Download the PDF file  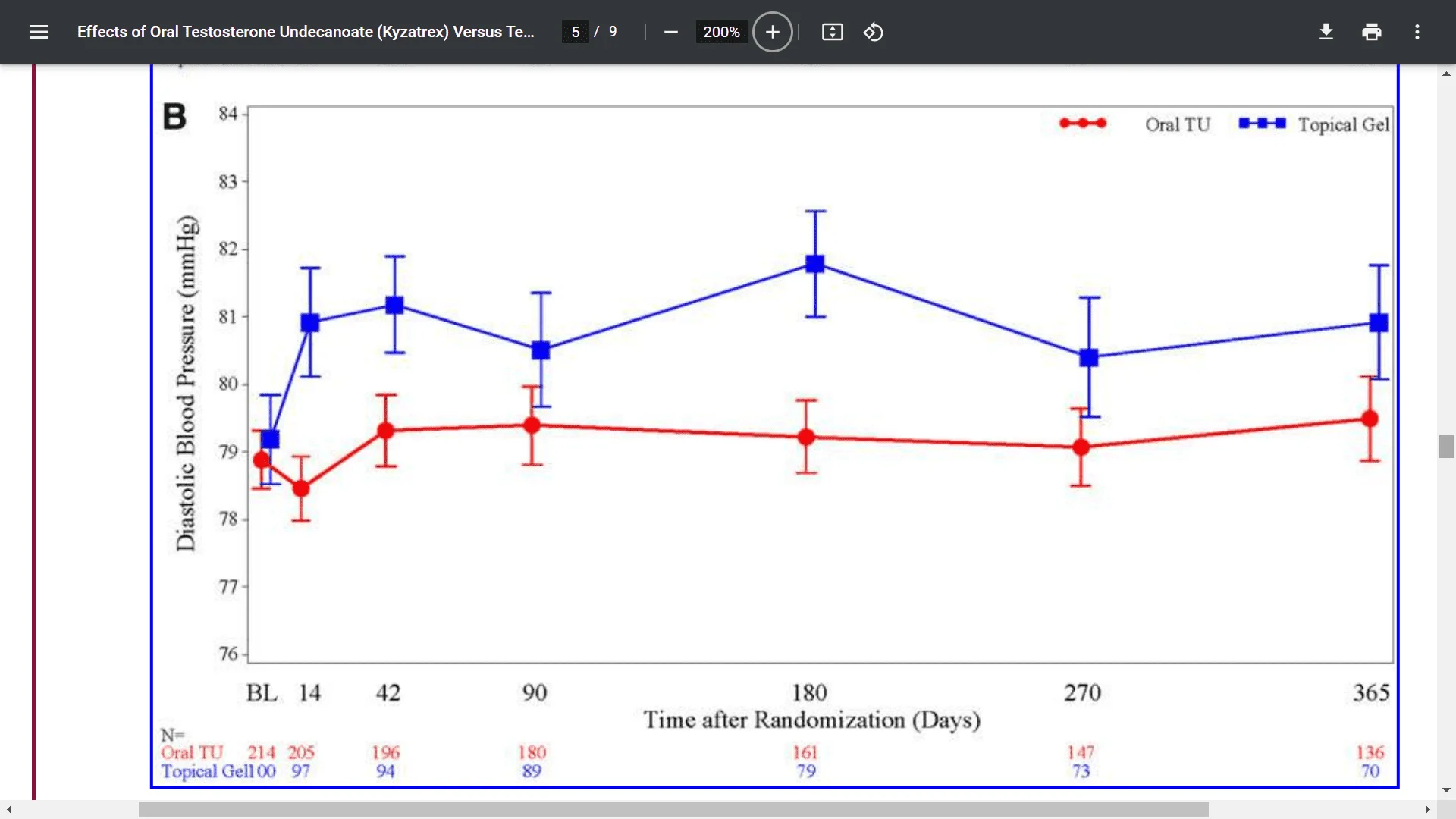coord(1326,32)
